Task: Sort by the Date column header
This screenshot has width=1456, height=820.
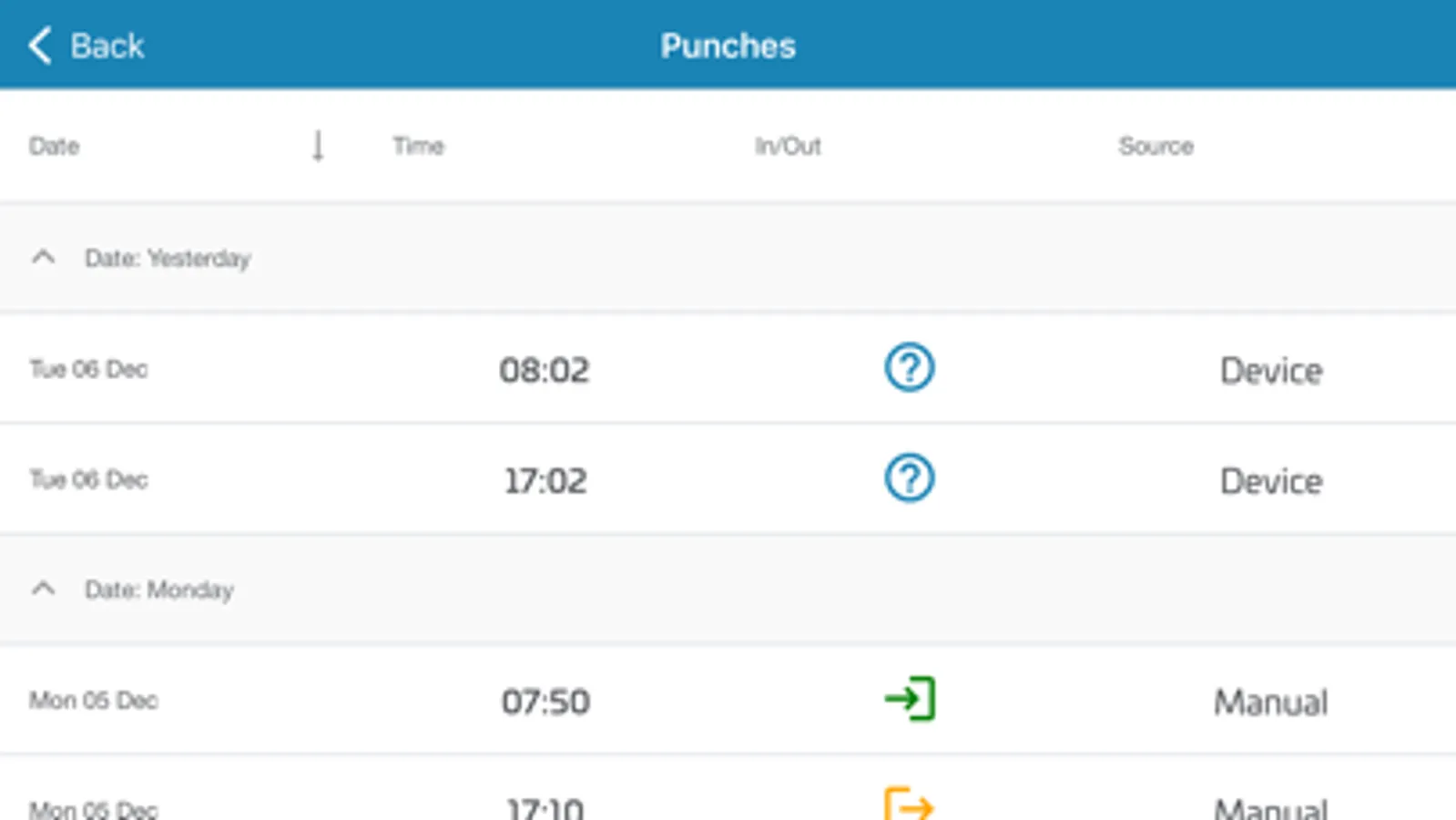Action: pos(55,146)
